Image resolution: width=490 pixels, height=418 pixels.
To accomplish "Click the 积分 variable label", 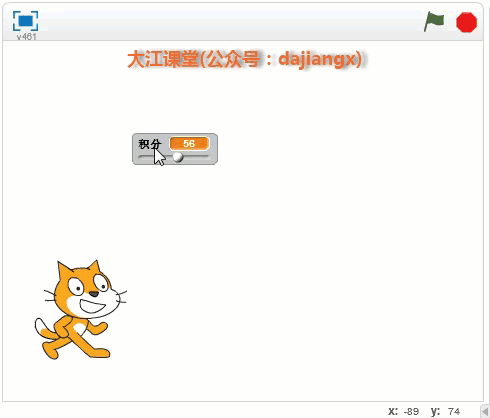I will click(x=150, y=144).
